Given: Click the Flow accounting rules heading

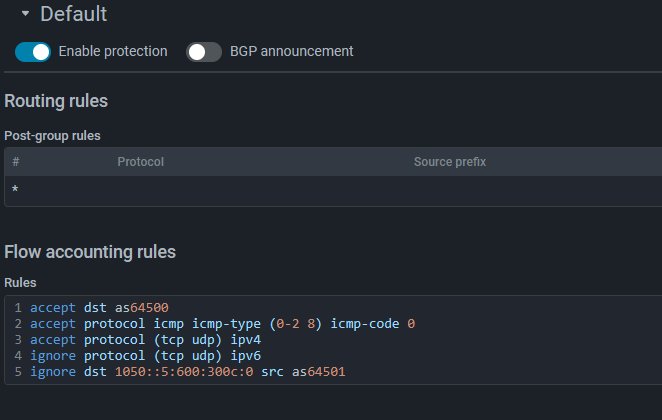Looking at the screenshot, I should click(x=90, y=252).
